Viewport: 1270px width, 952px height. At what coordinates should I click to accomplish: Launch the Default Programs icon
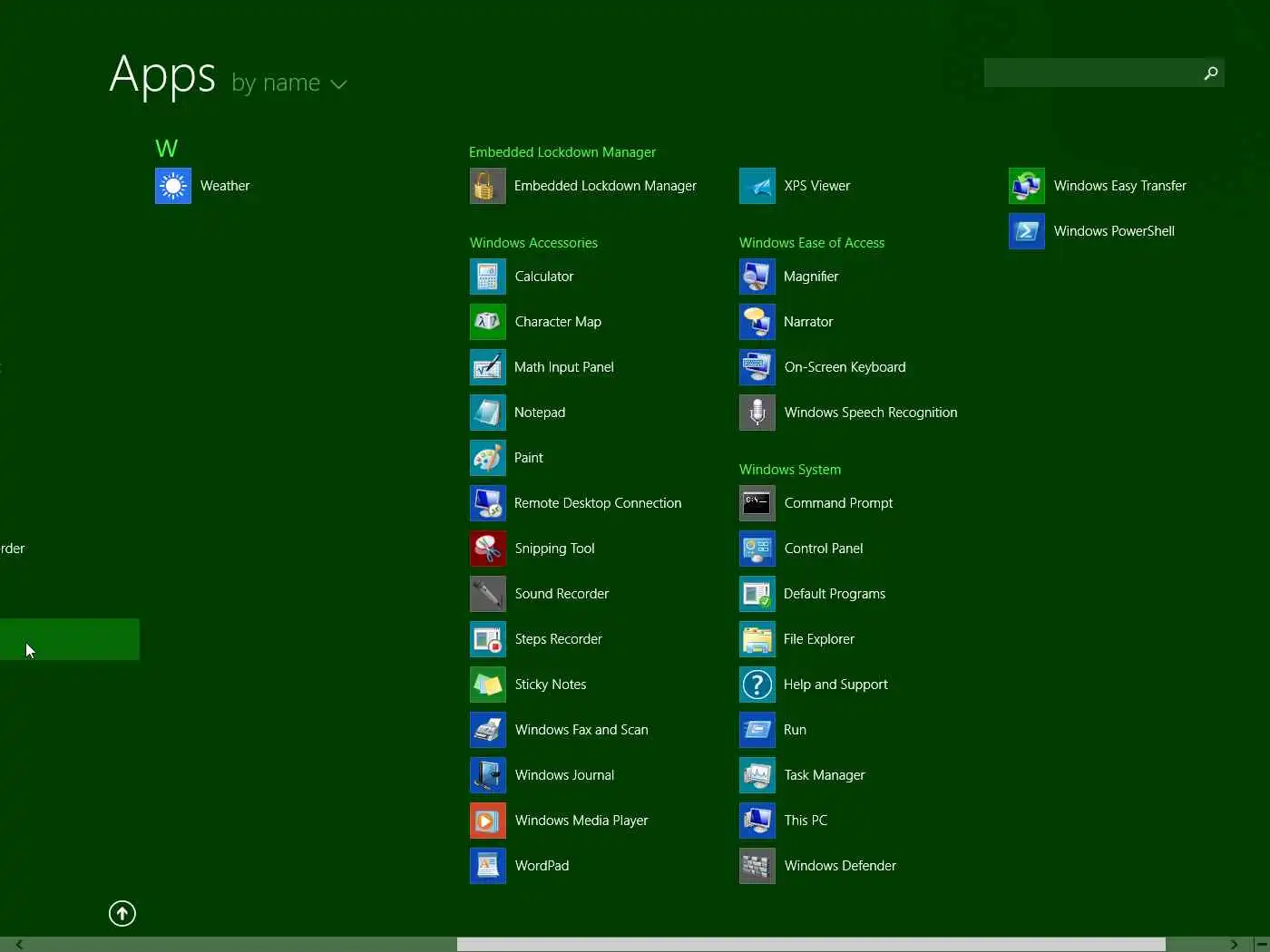(x=757, y=594)
